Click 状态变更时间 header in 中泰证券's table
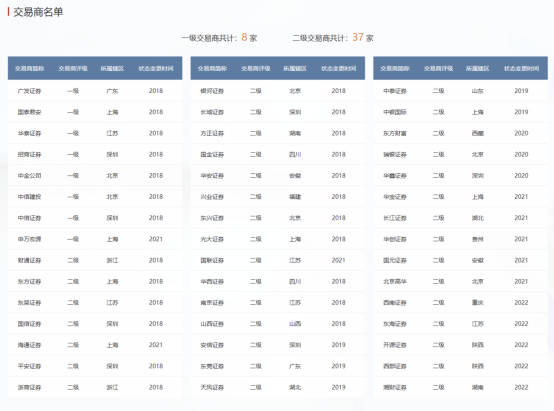The width and height of the screenshot is (554, 411). 521,68
